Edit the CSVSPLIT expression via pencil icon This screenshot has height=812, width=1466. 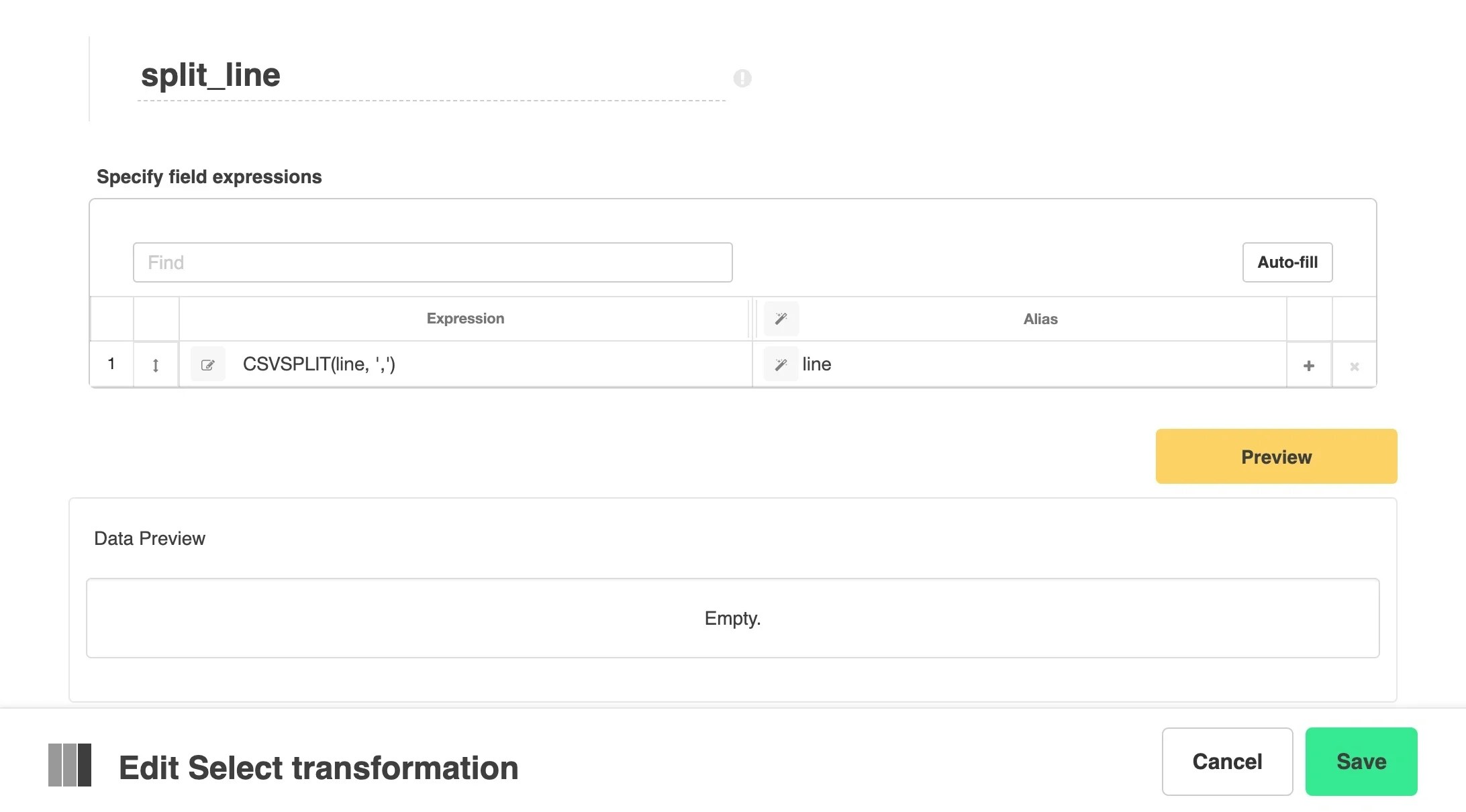tap(208, 364)
